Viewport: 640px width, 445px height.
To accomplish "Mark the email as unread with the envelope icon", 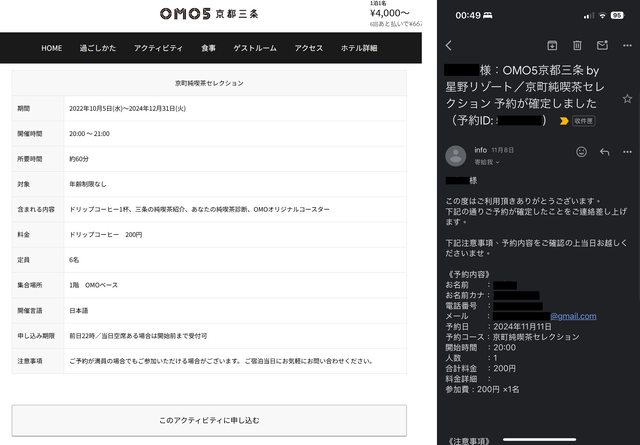I will (602, 45).
